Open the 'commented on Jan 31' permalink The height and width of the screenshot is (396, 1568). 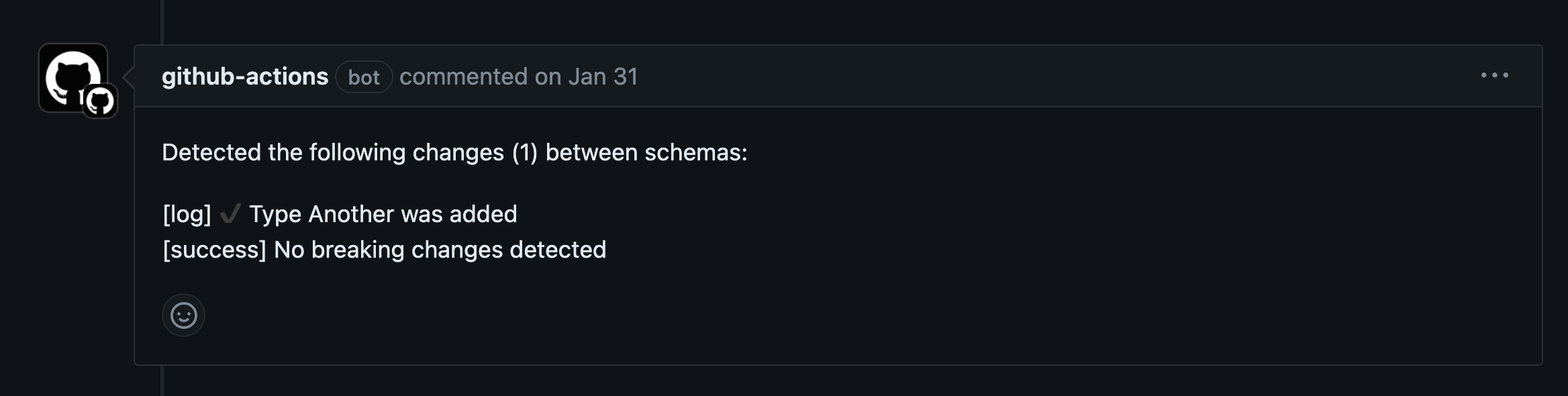pos(518,77)
